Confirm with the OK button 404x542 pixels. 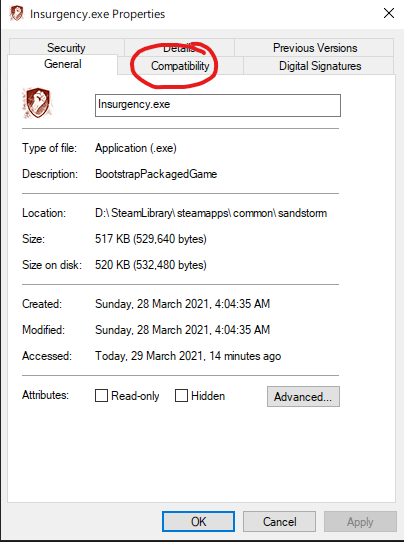198,522
